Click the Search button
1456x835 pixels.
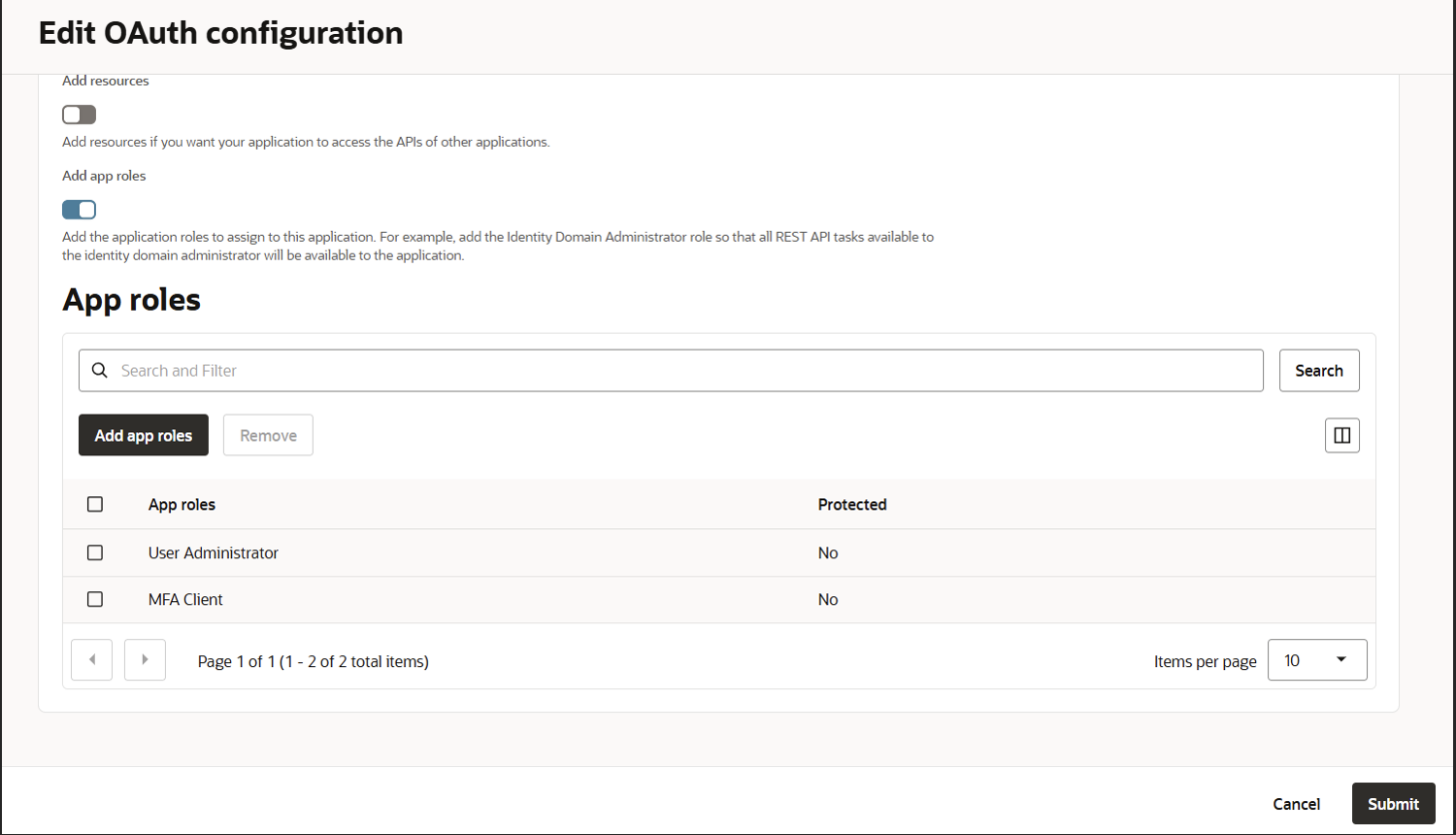1318,370
